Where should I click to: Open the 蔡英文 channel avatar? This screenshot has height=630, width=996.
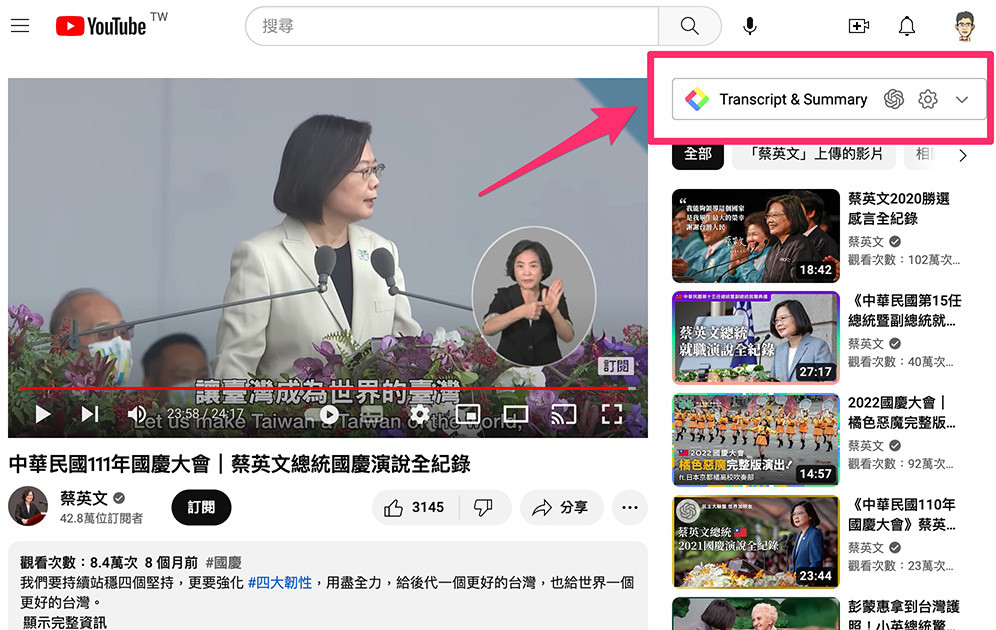28,506
